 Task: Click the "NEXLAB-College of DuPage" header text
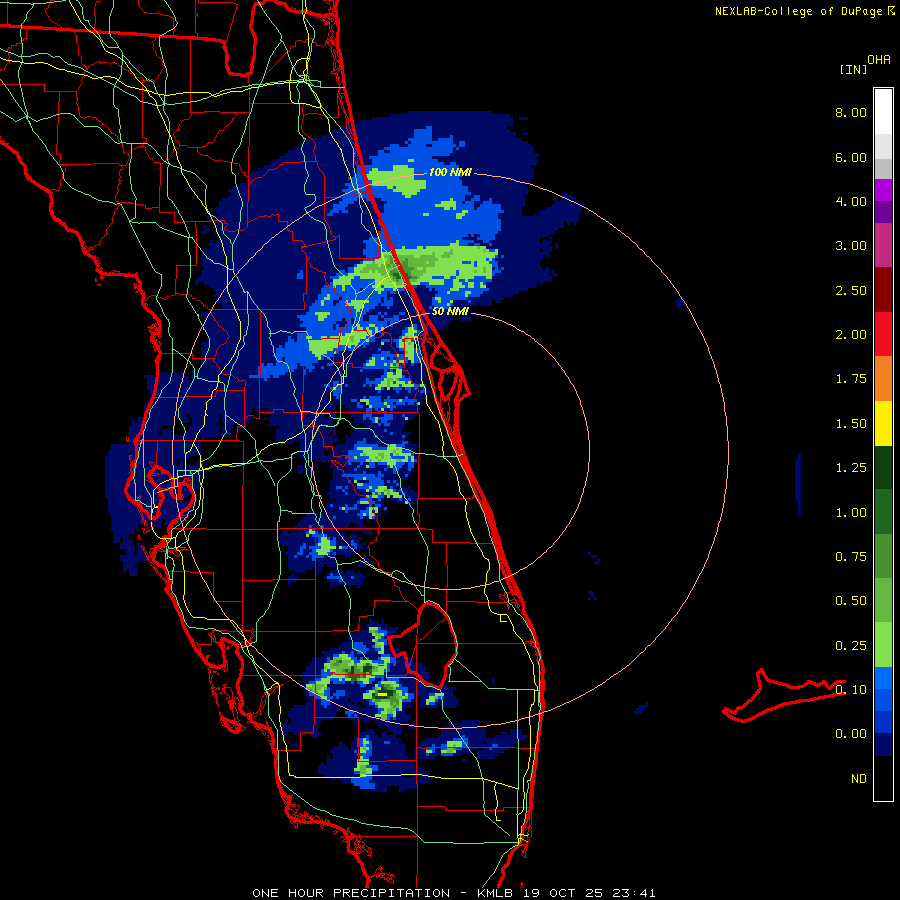coord(798,11)
